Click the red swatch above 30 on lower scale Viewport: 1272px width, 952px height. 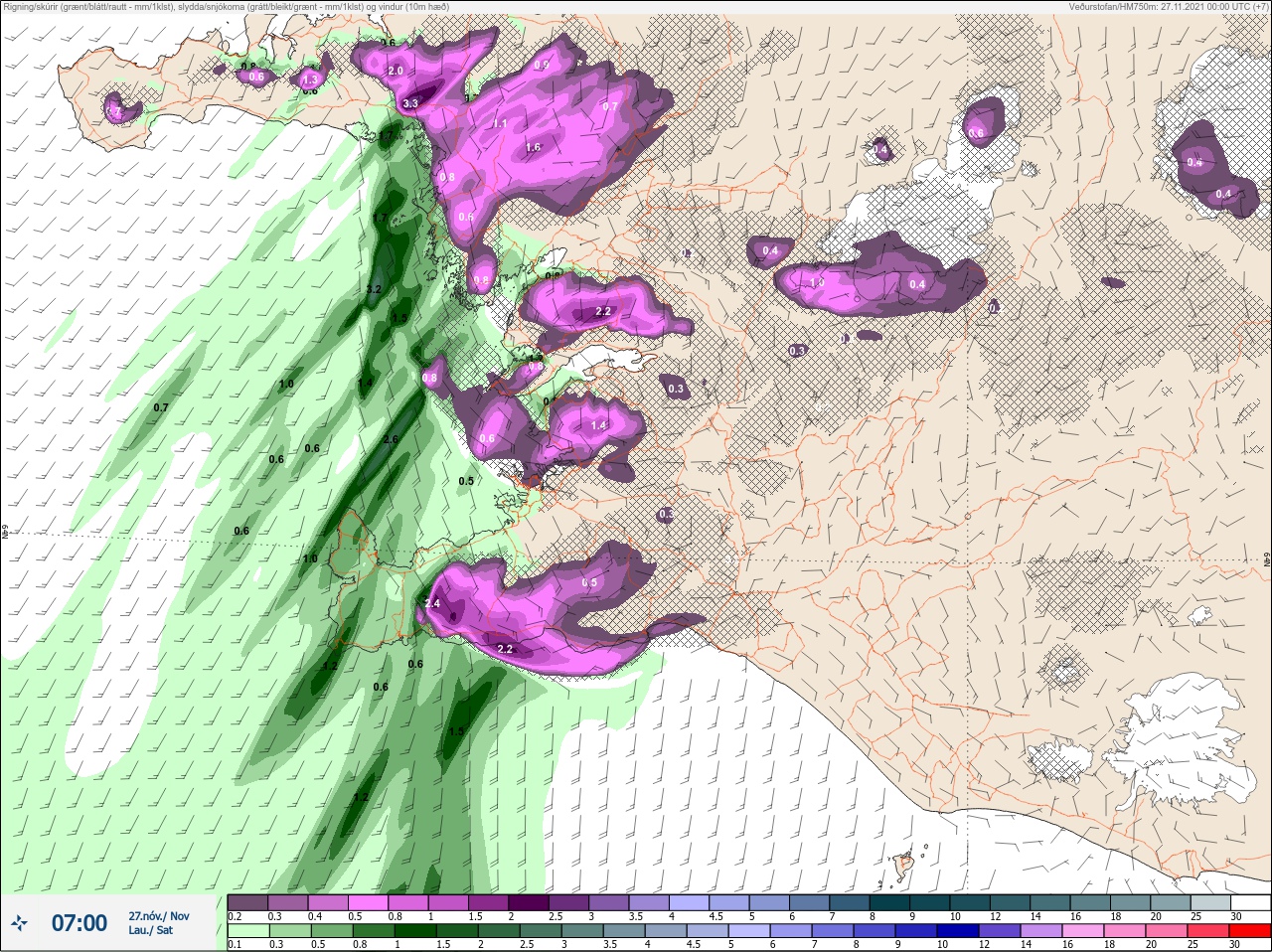[x=1250, y=931]
